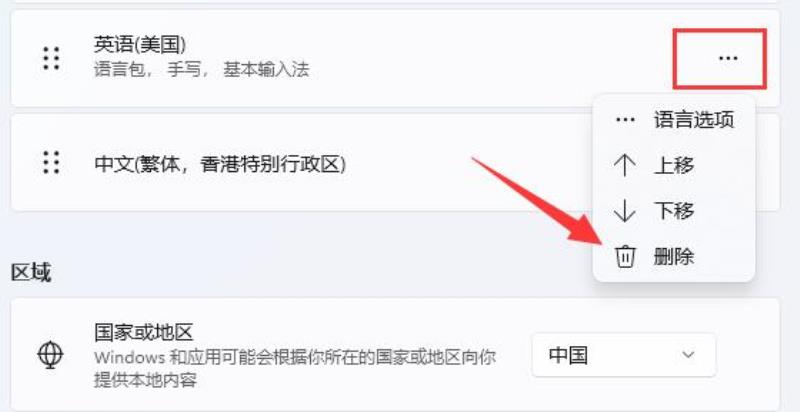Select 下移 menu entry
The height and width of the screenshot is (412, 800).
pyautogui.click(x=673, y=211)
